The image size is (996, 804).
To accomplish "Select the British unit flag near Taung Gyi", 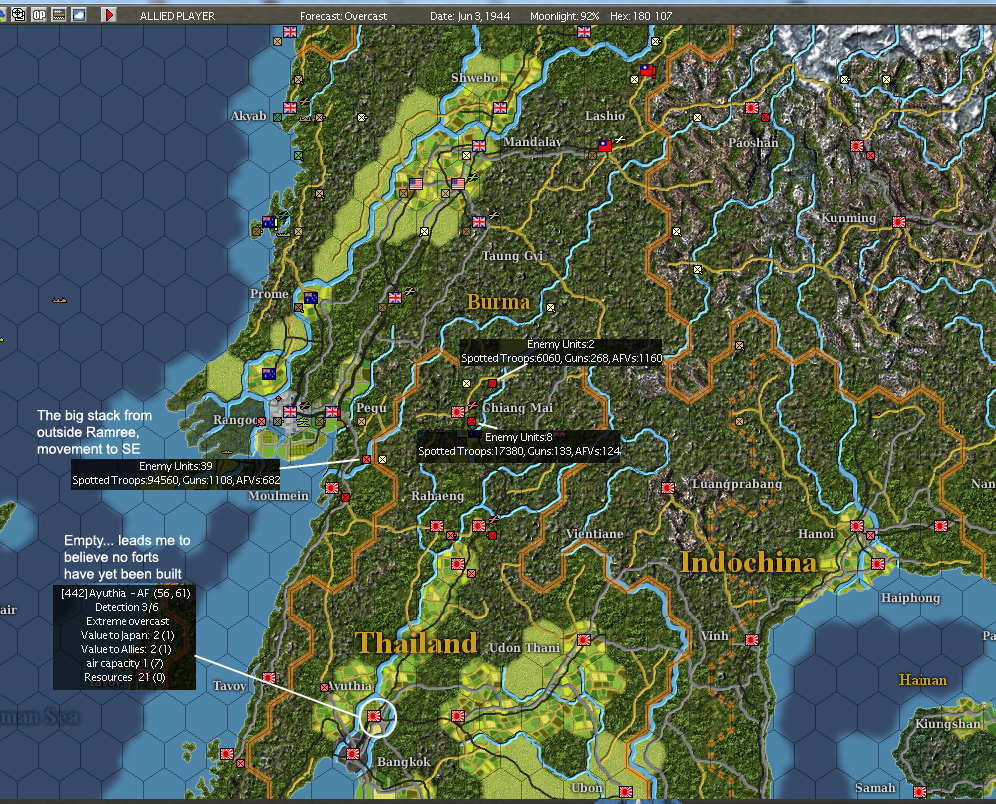I will [479, 222].
